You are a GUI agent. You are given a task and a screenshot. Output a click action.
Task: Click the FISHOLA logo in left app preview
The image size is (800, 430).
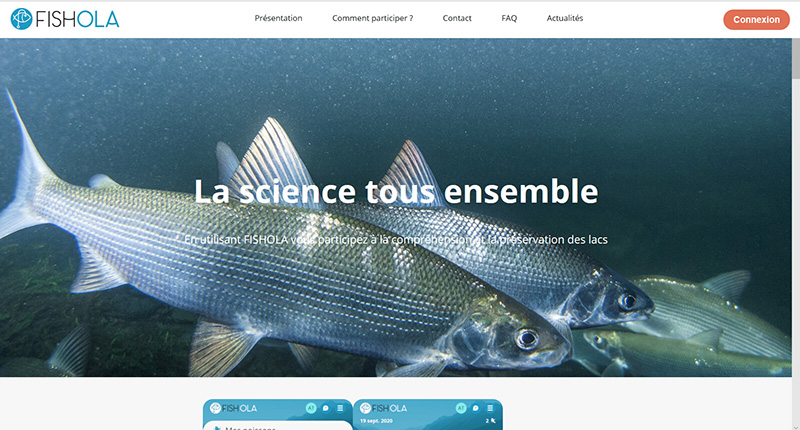coord(234,408)
